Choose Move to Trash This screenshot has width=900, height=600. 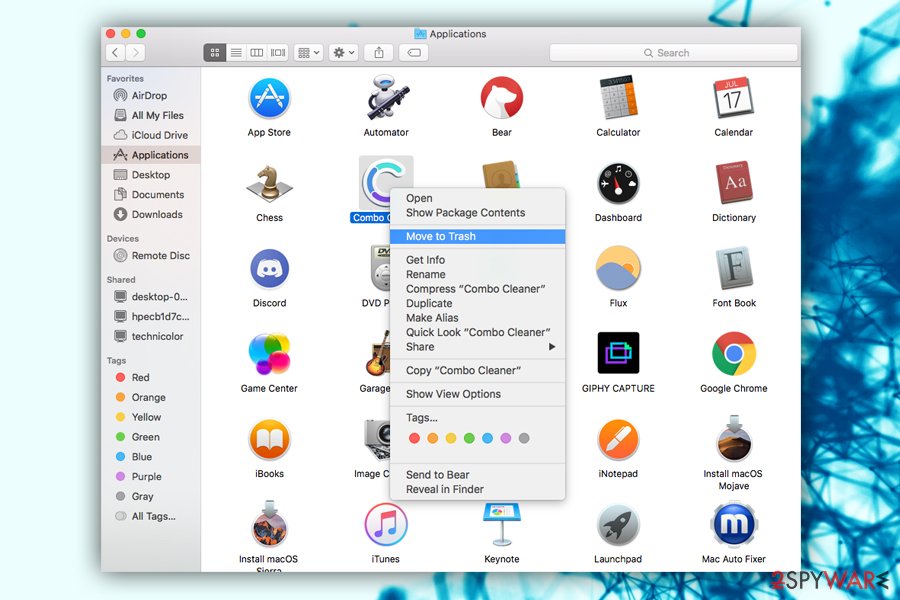tap(477, 236)
